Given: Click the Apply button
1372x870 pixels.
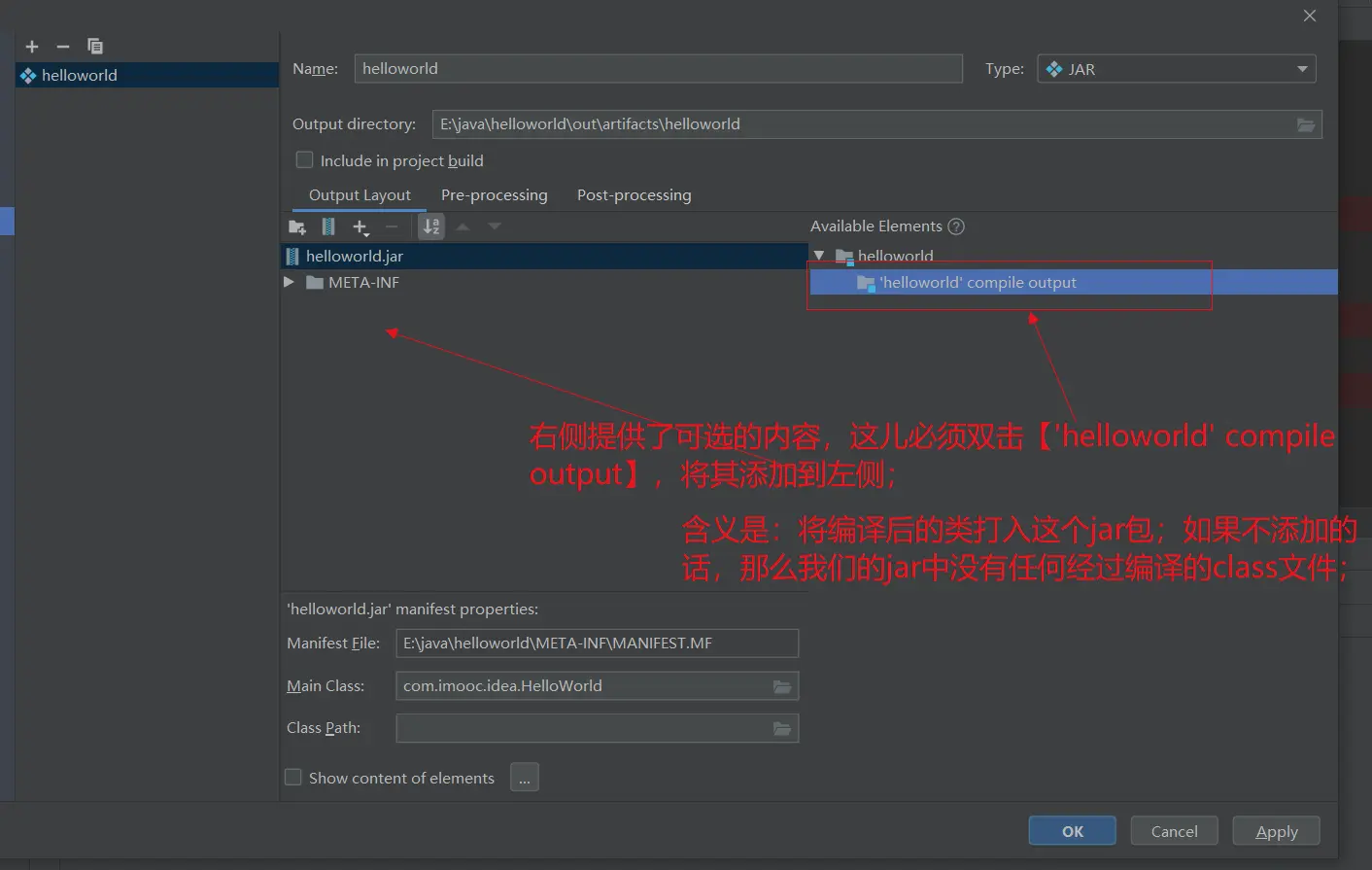Looking at the screenshot, I should point(1276,831).
